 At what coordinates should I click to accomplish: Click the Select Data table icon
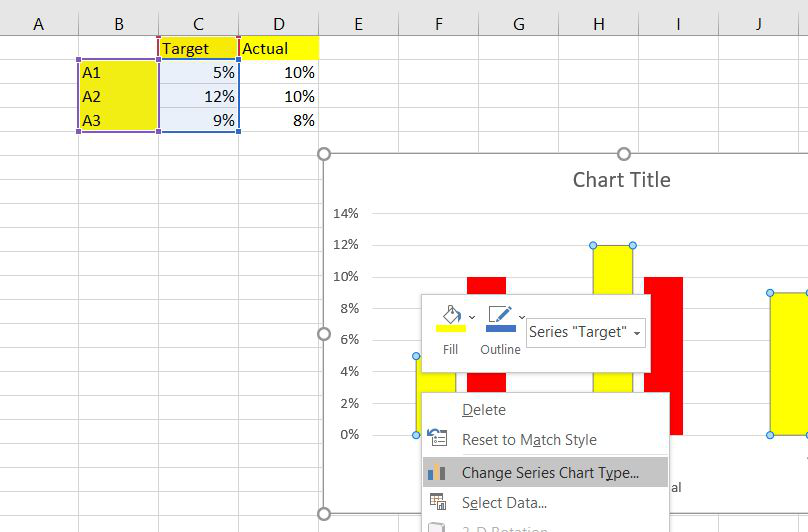point(437,503)
